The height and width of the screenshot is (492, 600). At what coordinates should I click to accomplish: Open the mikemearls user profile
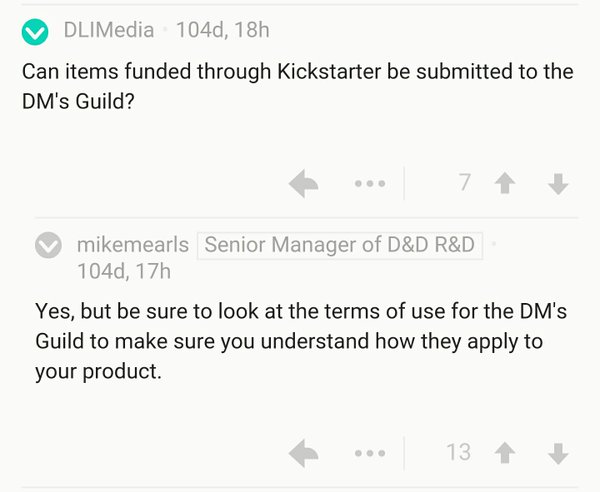(x=133, y=245)
